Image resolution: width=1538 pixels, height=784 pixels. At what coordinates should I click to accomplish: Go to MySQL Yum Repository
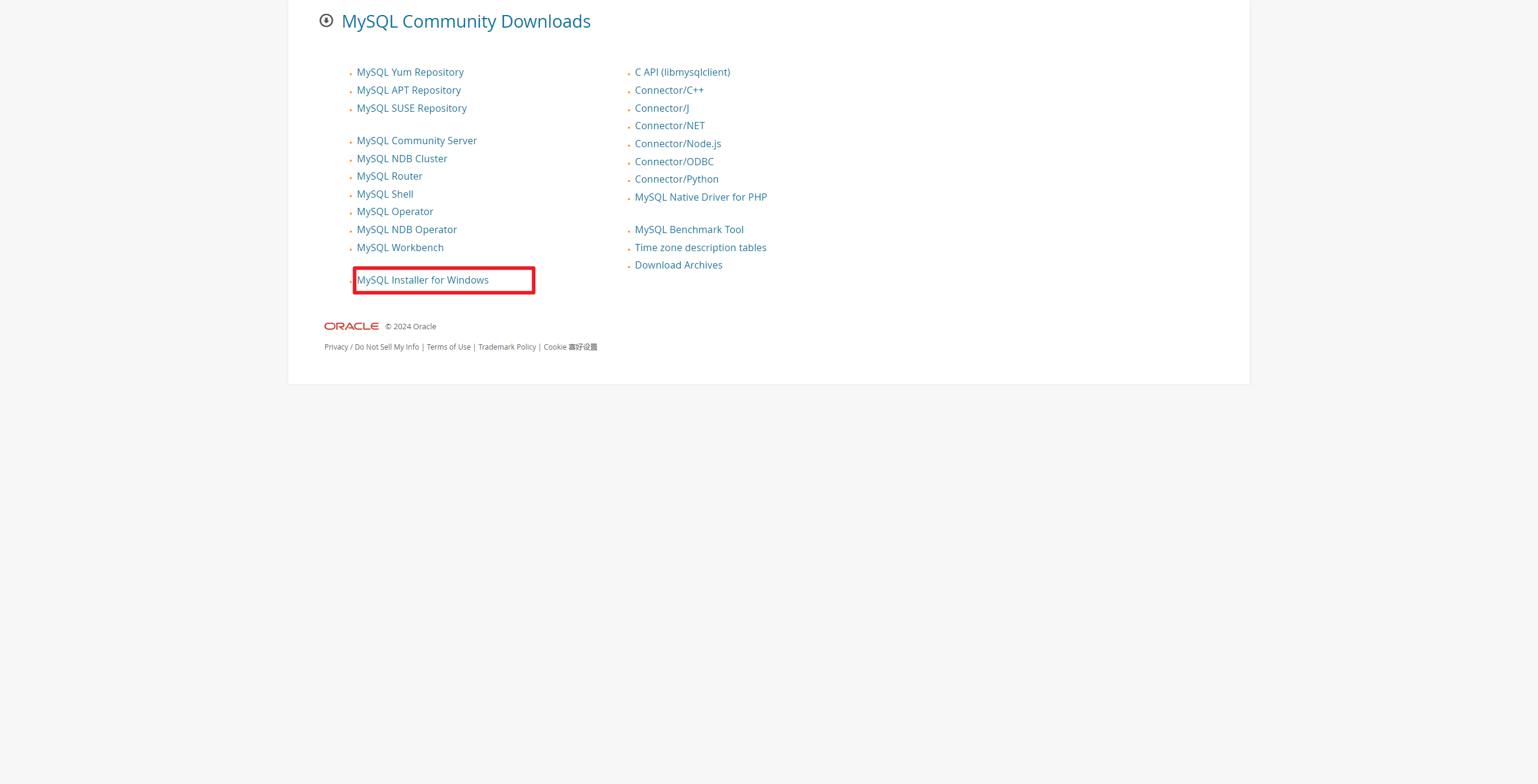pyautogui.click(x=410, y=73)
